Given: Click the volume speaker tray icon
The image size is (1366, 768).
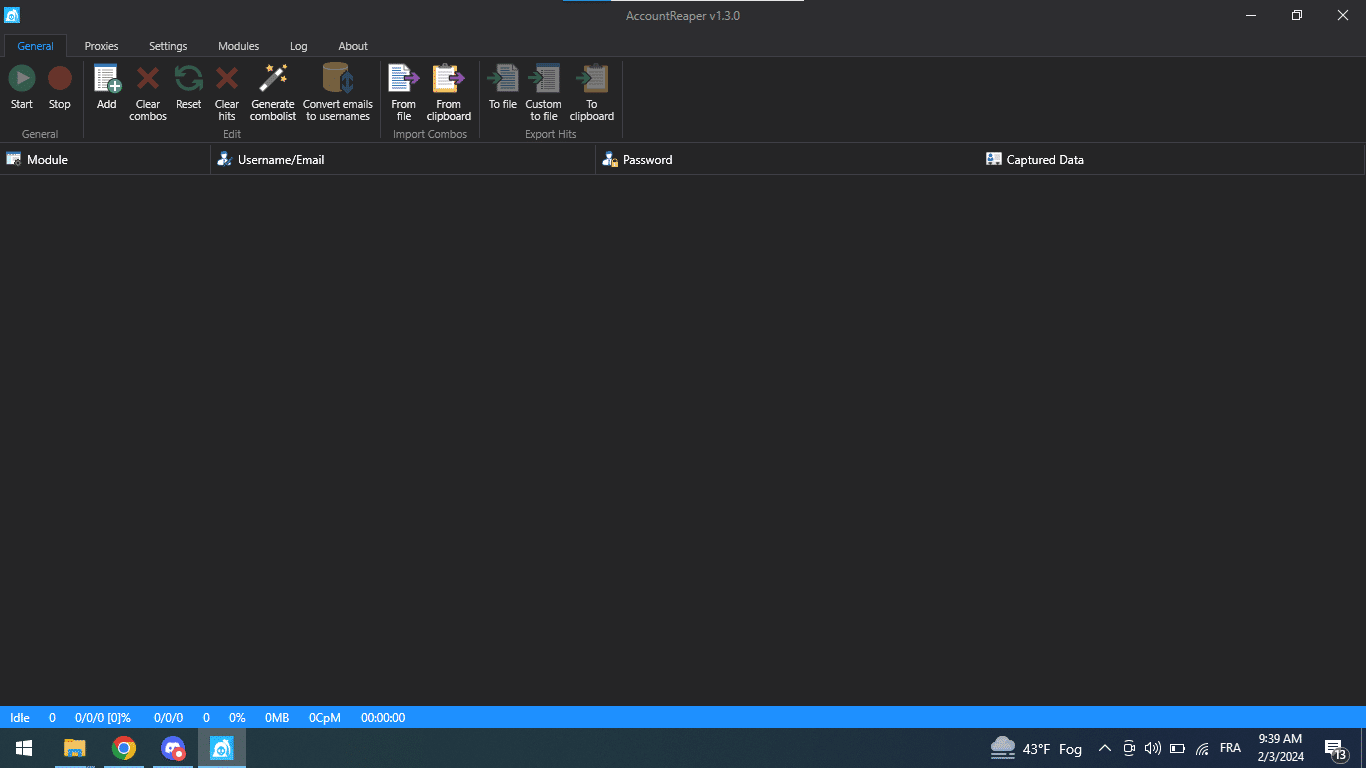Looking at the screenshot, I should tap(1153, 748).
